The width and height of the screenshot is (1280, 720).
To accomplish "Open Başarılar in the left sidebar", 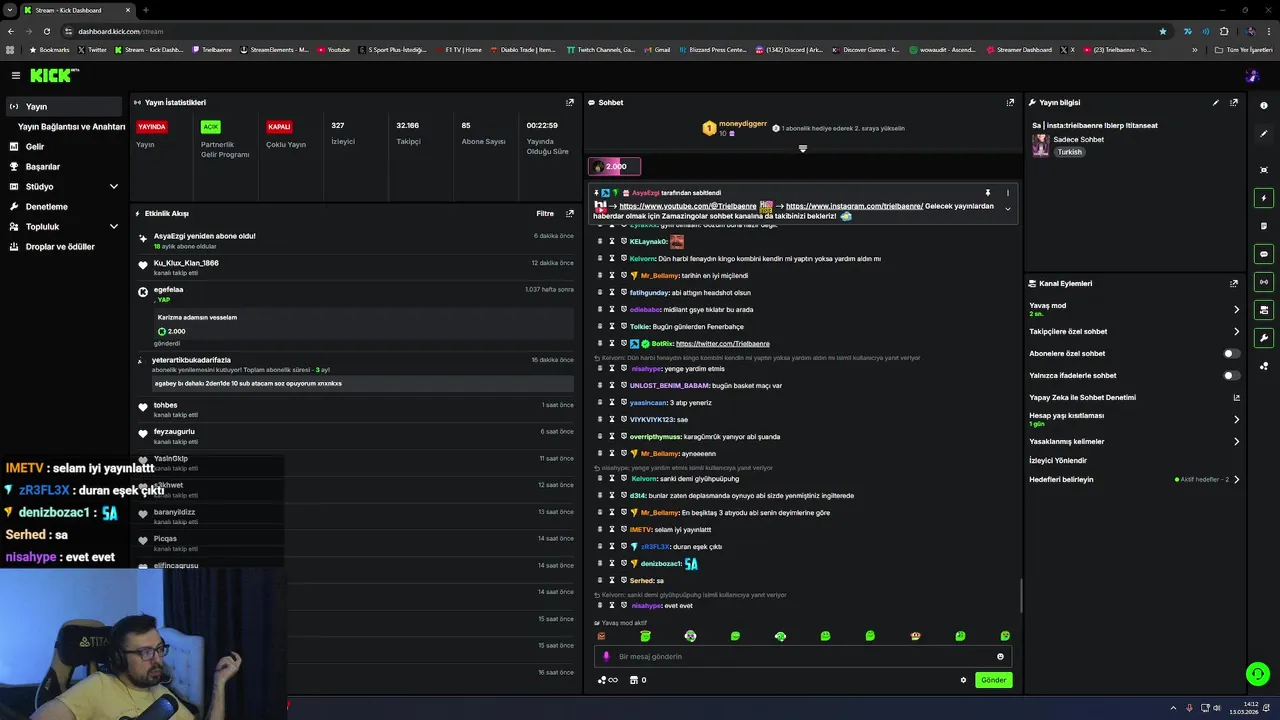I will click(x=64, y=166).
